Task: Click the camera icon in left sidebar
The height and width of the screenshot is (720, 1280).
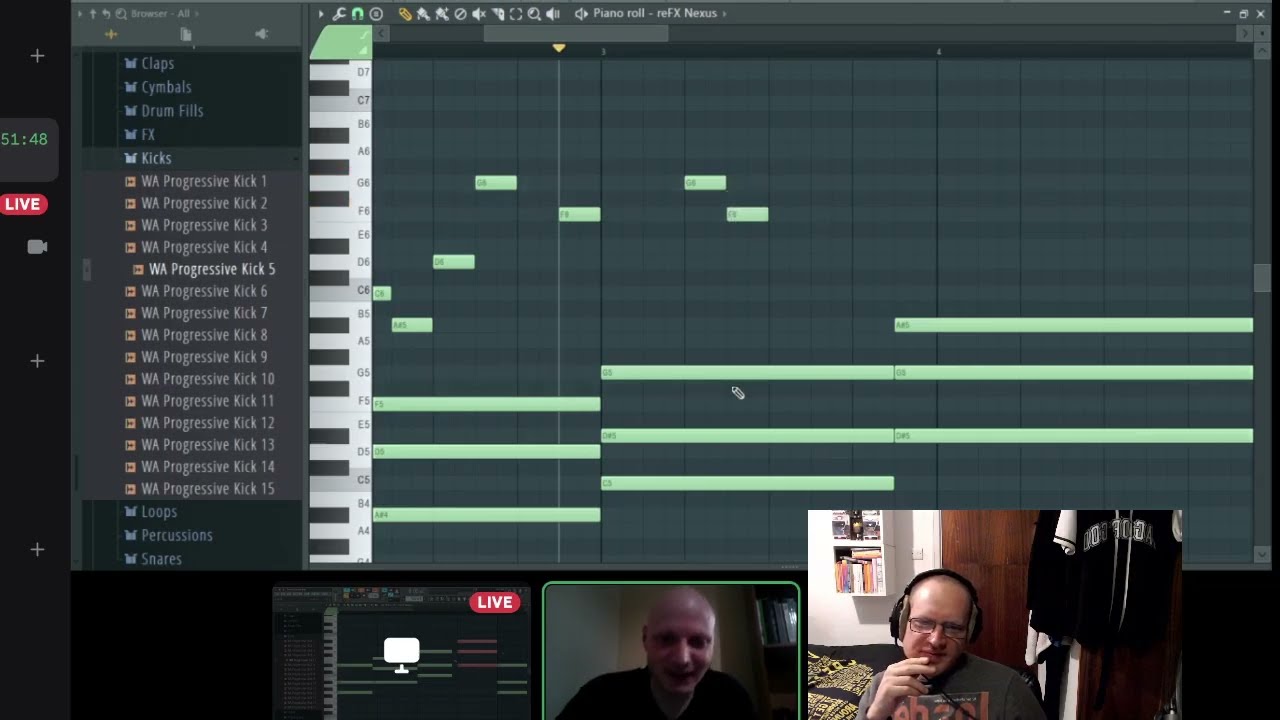Action: tap(37, 247)
